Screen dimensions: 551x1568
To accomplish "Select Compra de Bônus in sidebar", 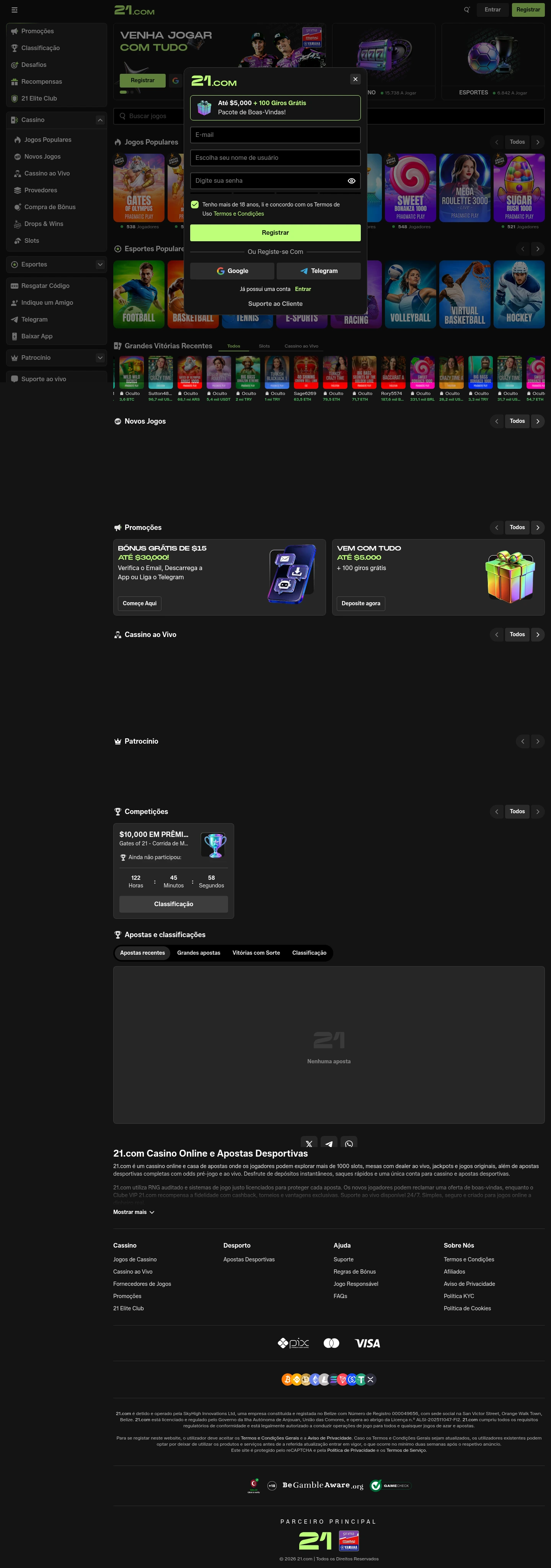I will 56,207.
